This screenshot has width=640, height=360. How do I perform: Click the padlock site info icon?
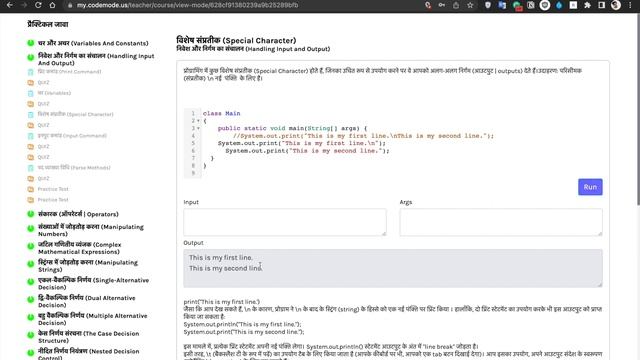point(70,5)
